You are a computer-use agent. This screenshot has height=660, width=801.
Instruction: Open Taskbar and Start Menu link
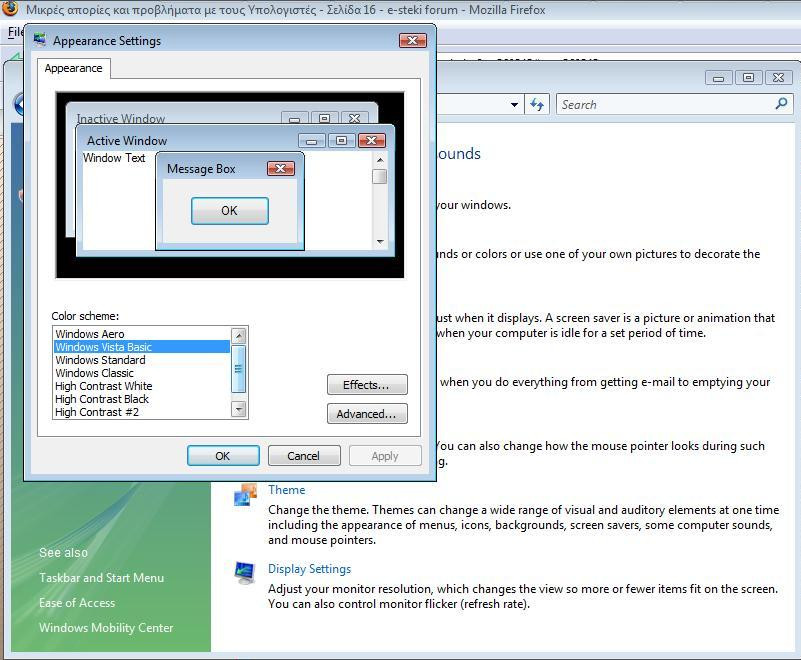101,578
